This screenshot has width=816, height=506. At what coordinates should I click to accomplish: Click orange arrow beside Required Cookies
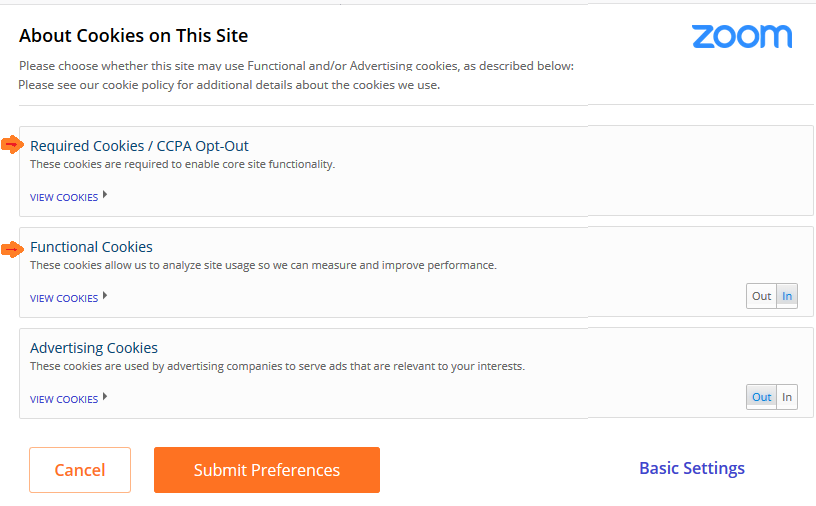coord(12,145)
